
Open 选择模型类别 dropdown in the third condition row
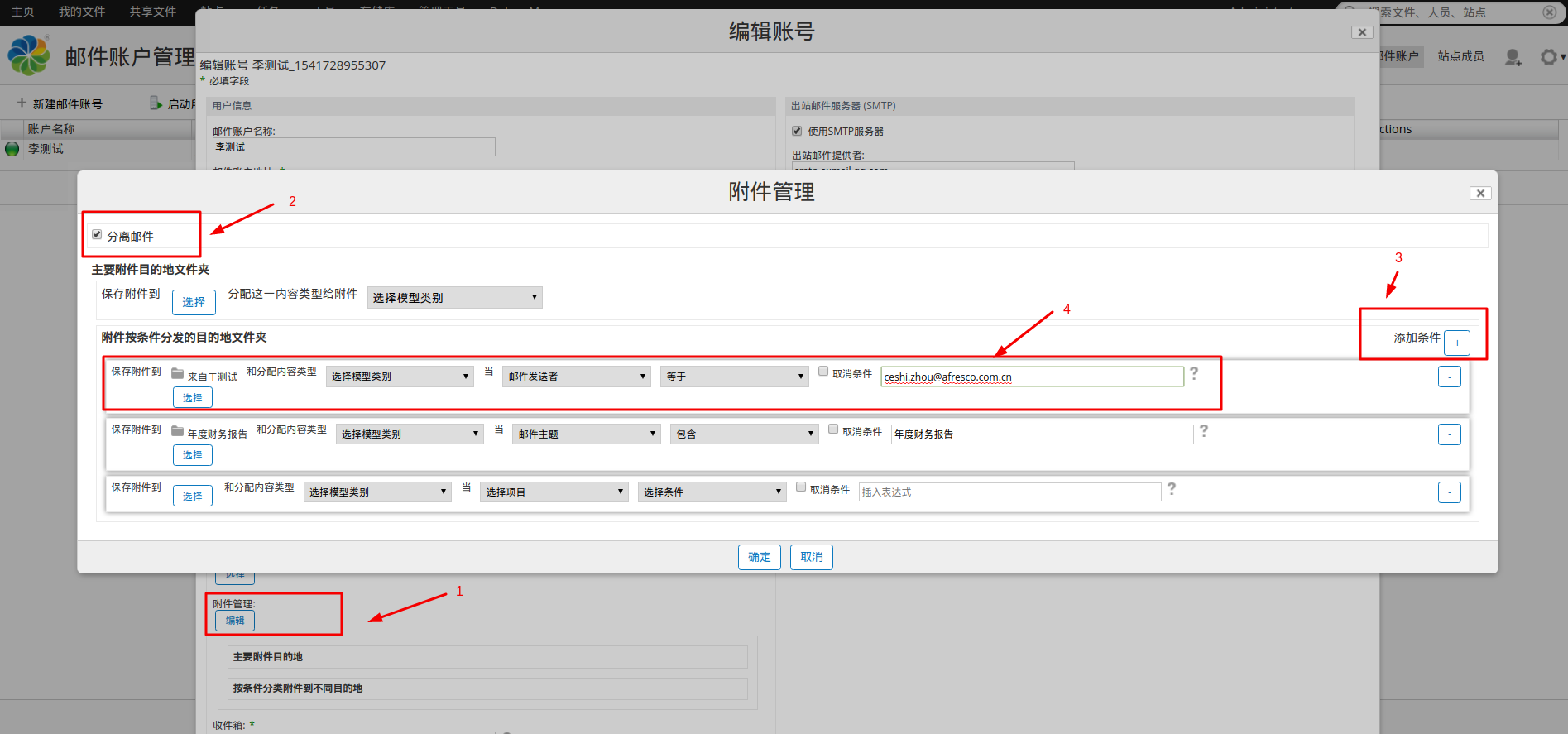point(377,492)
